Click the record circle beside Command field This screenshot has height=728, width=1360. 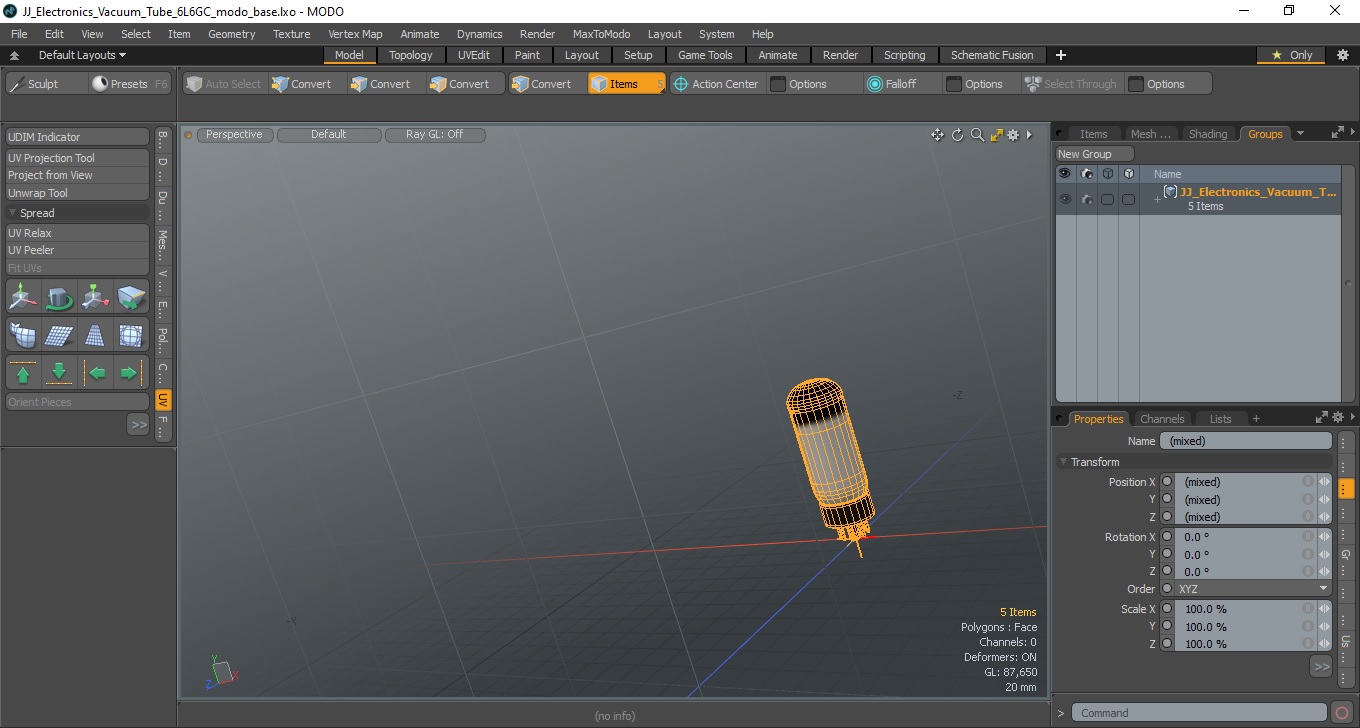1342,713
